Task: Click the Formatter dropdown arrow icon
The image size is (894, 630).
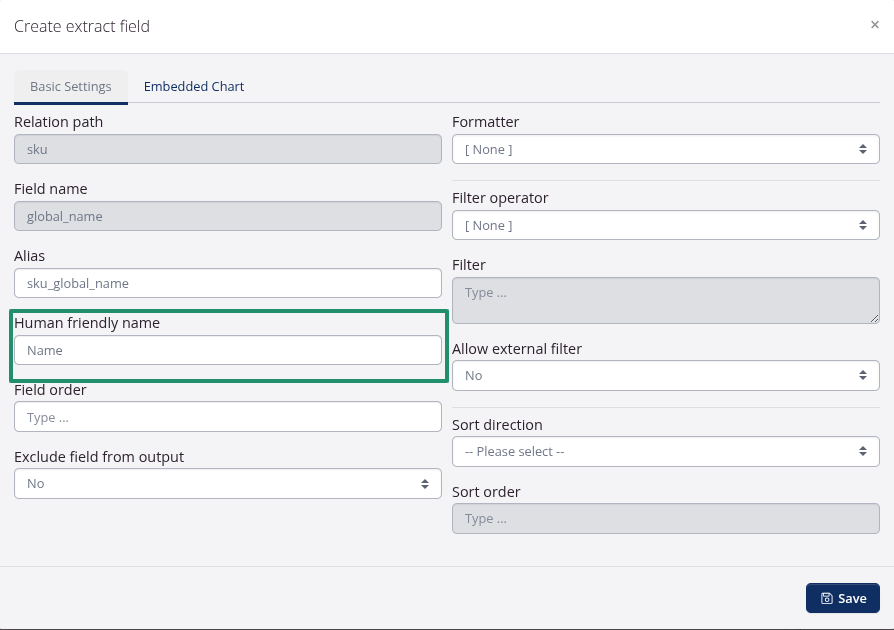Action: 863,149
